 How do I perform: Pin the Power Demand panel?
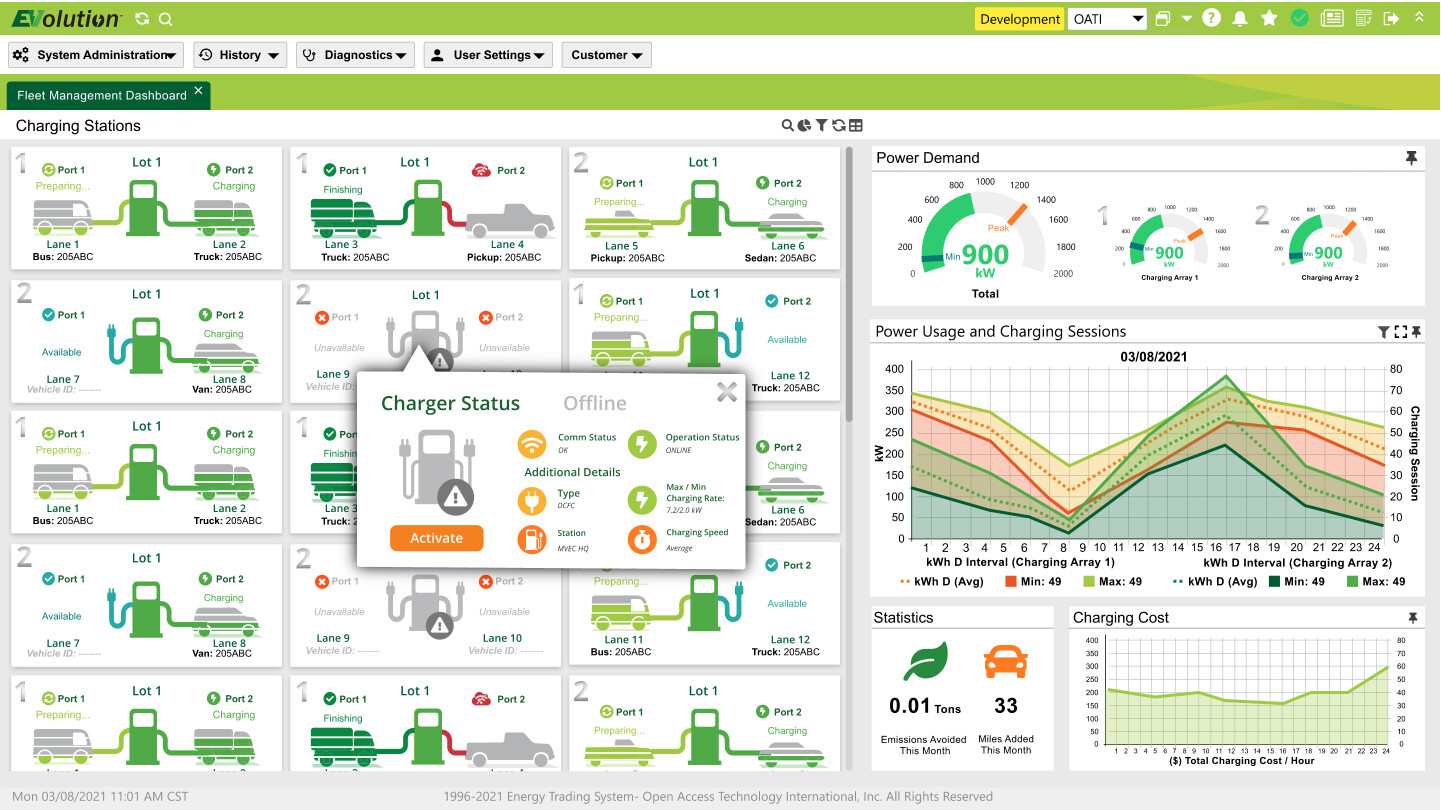click(x=1412, y=157)
